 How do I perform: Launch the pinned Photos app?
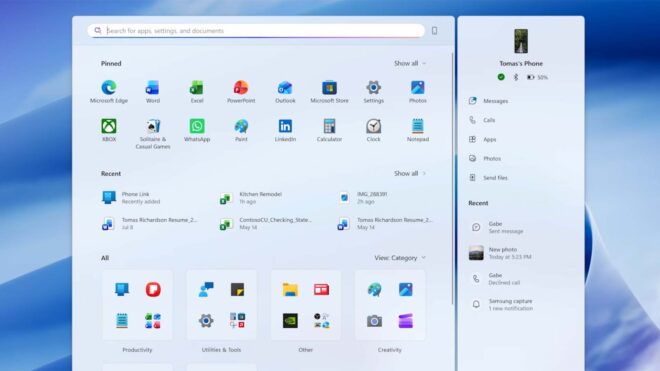[x=418, y=91]
